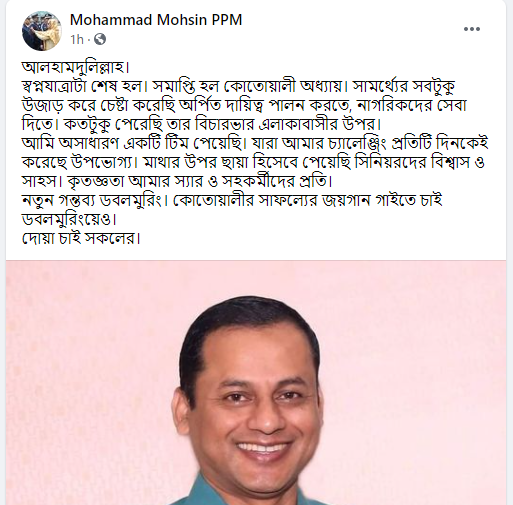Click the opening line আলহামদুলিল্লাহ।
Viewport: 513px width, 505px height.
pyautogui.click(x=76, y=67)
